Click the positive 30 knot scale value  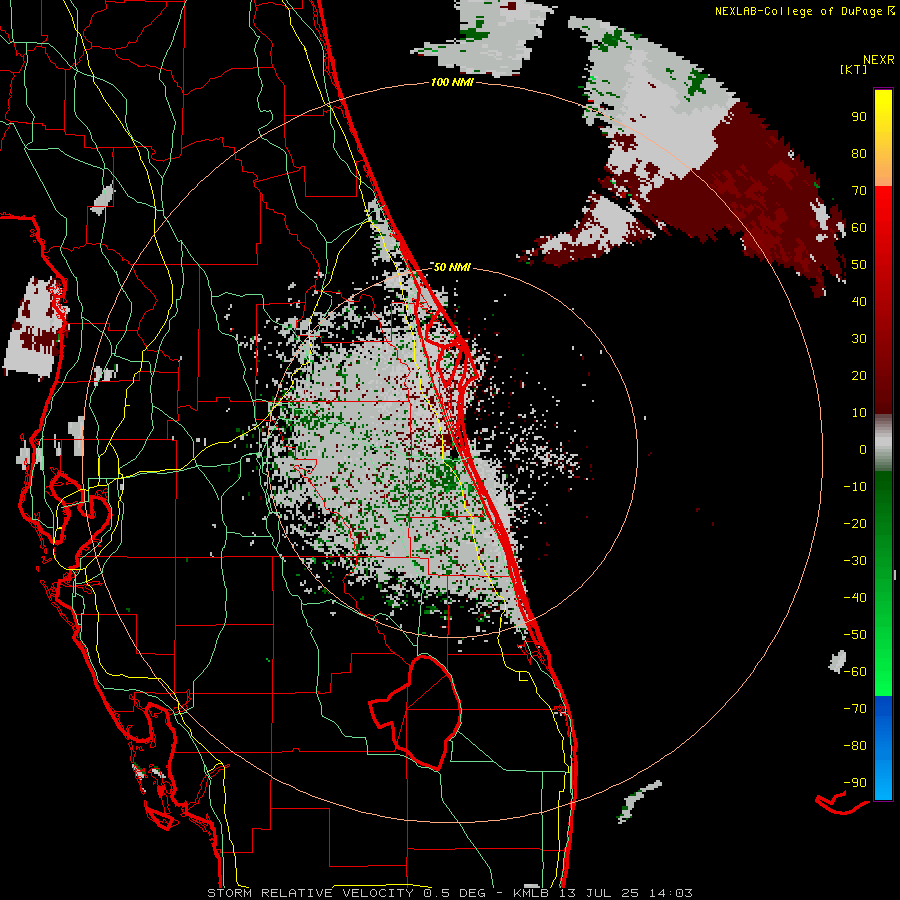(859, 339)
